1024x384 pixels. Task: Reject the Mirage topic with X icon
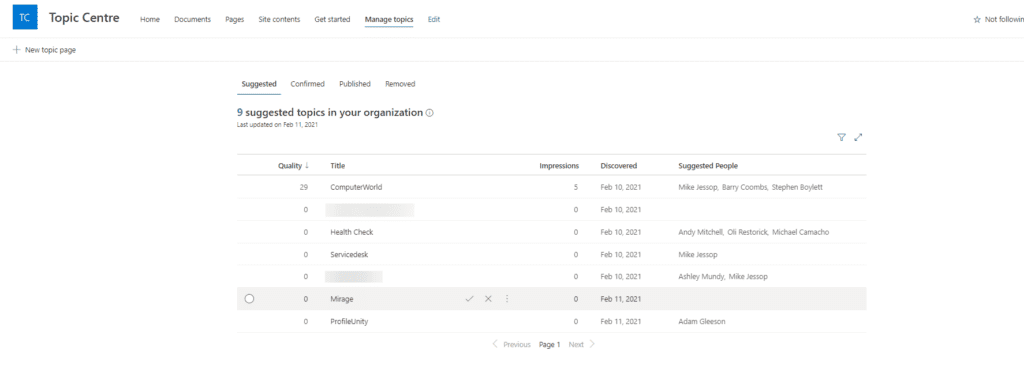[x=488, y=299]
